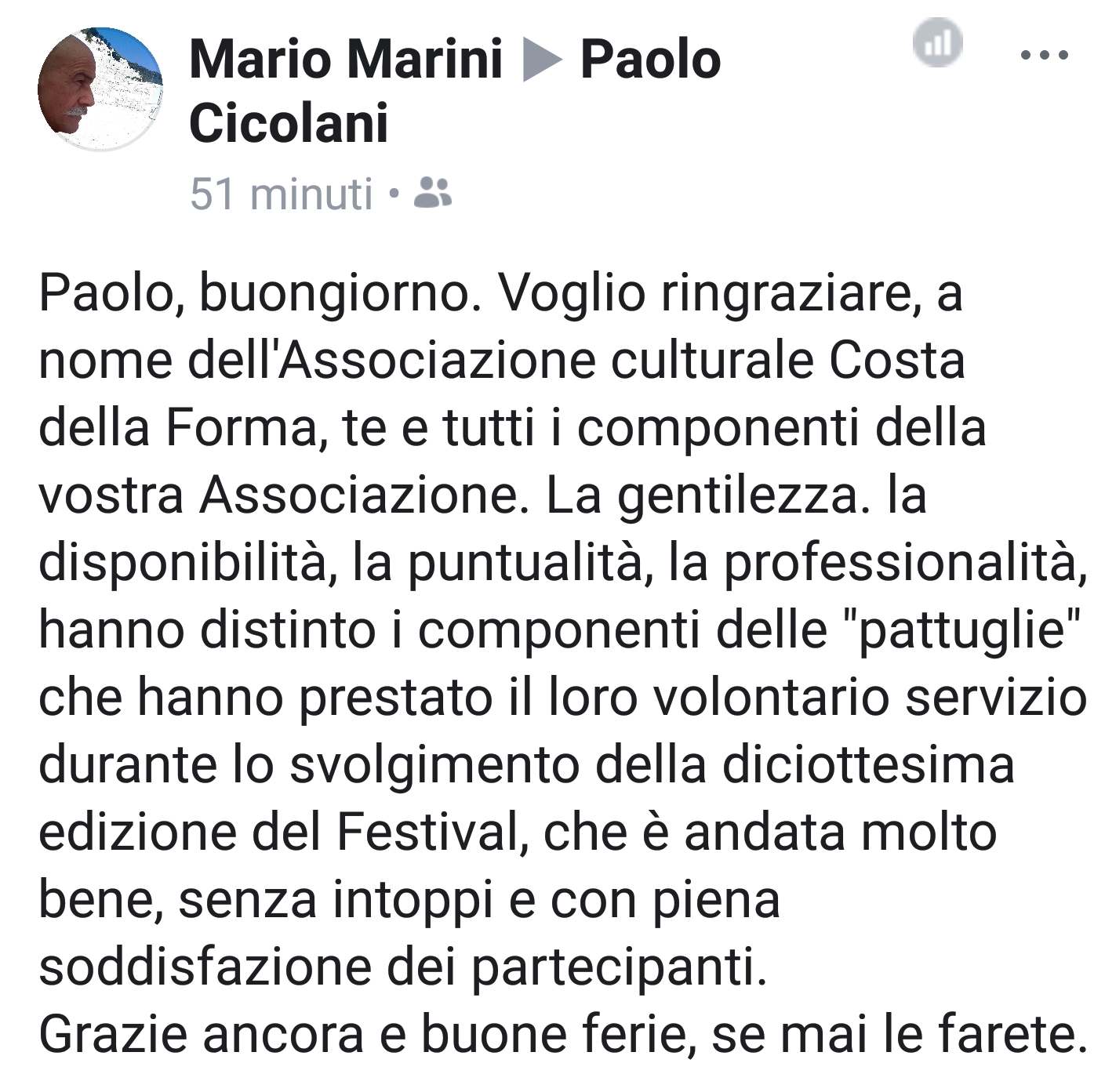1105x1092 pixels.
Task: Tap the friends audience icon beside timestamp
Action: pos(432,193)
